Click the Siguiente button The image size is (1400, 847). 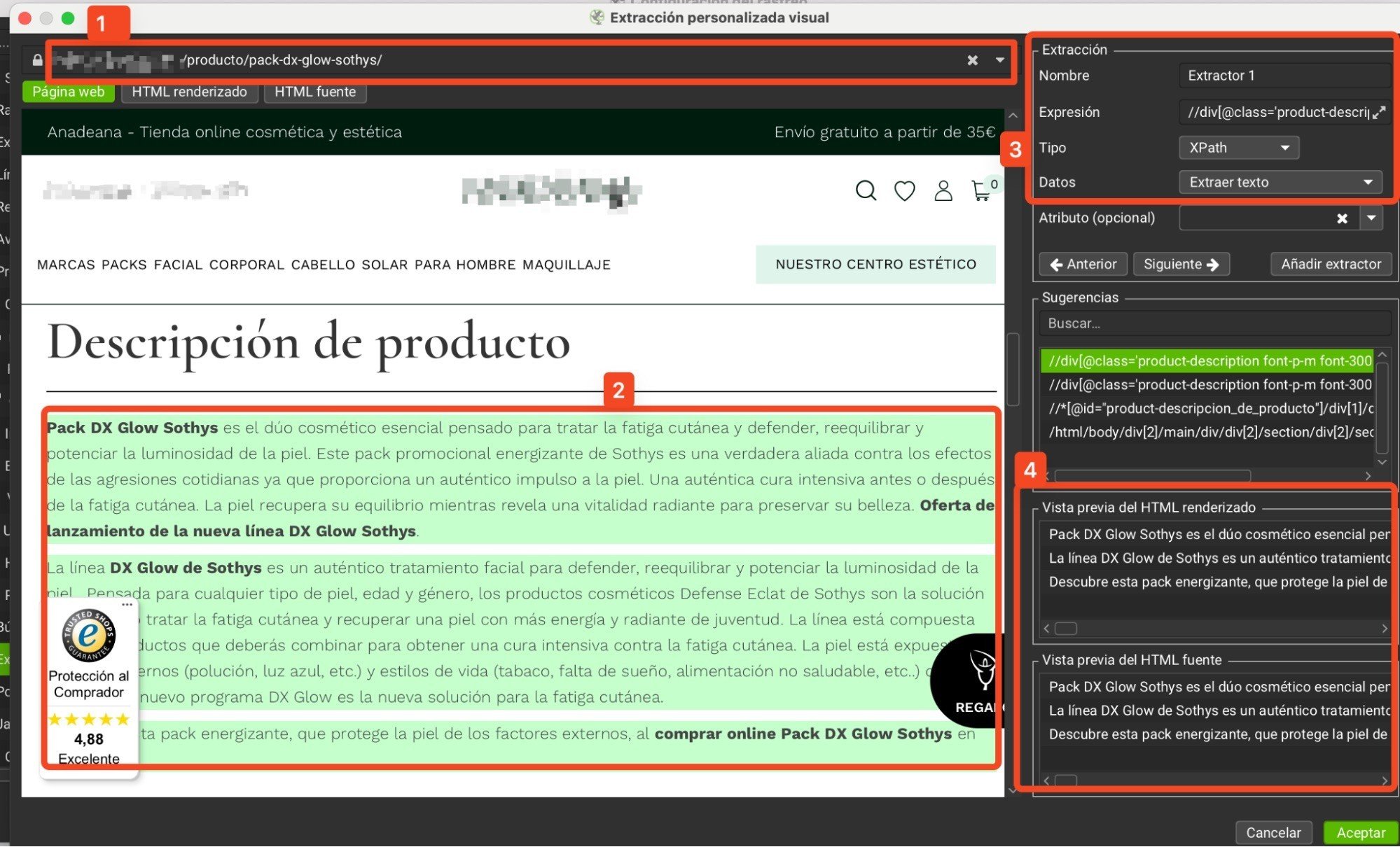(1181, 264)
